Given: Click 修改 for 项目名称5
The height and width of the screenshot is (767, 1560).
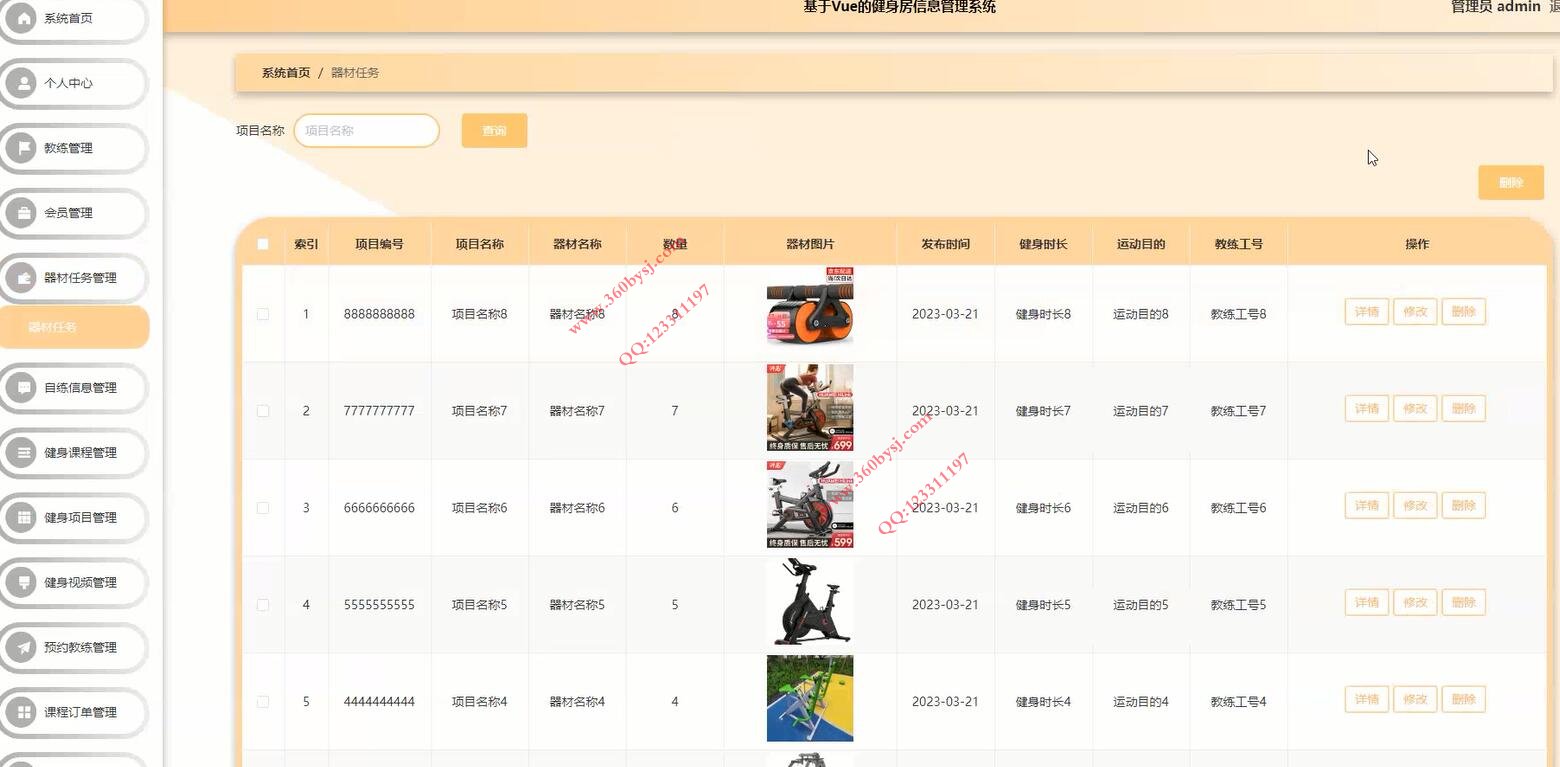Looking at the screenshot, I should 1415,603.
